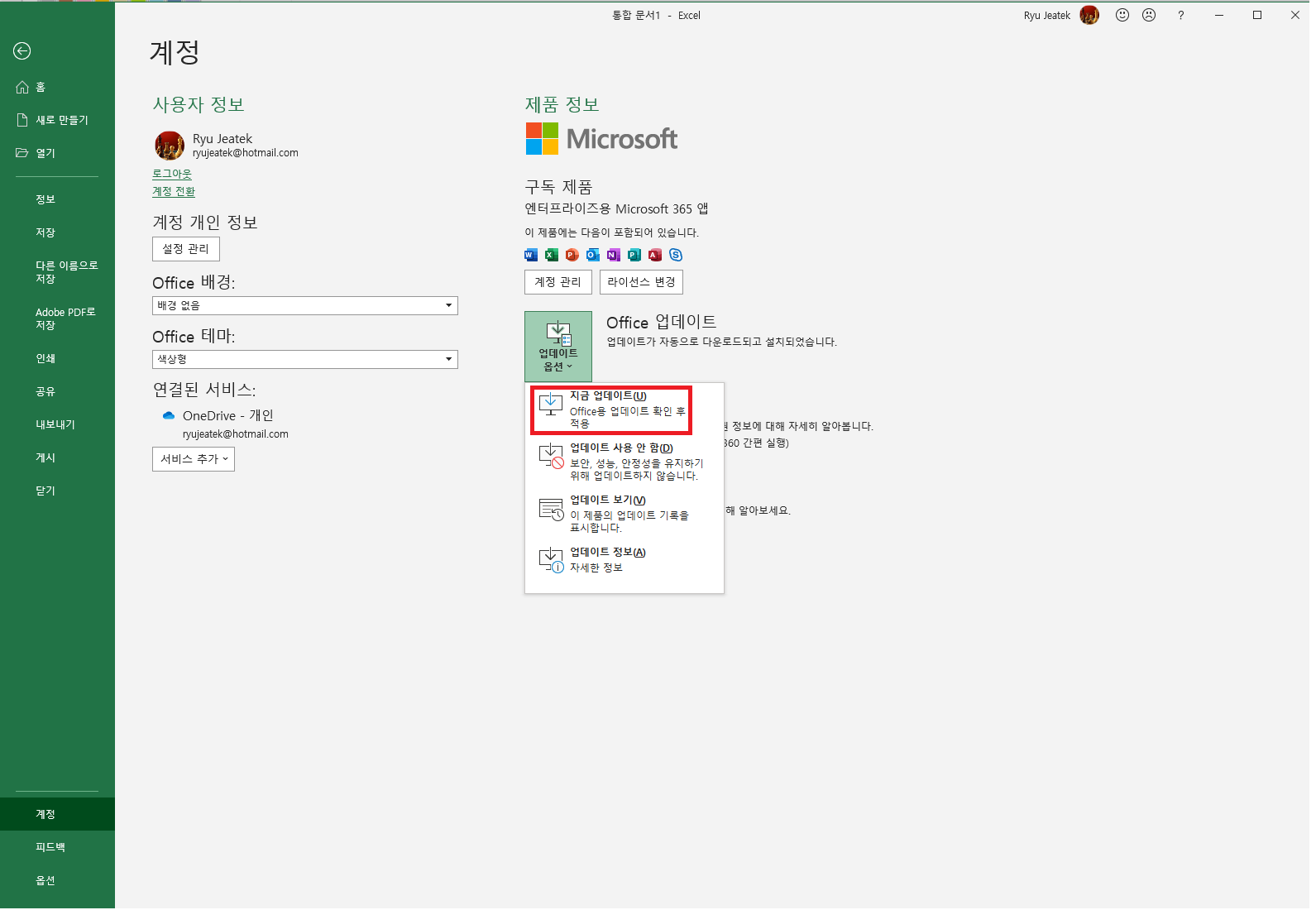1316x910 pixels.
Task: Choose 업데이트 사용 안 함 menu entry
Action: [624, 462]
